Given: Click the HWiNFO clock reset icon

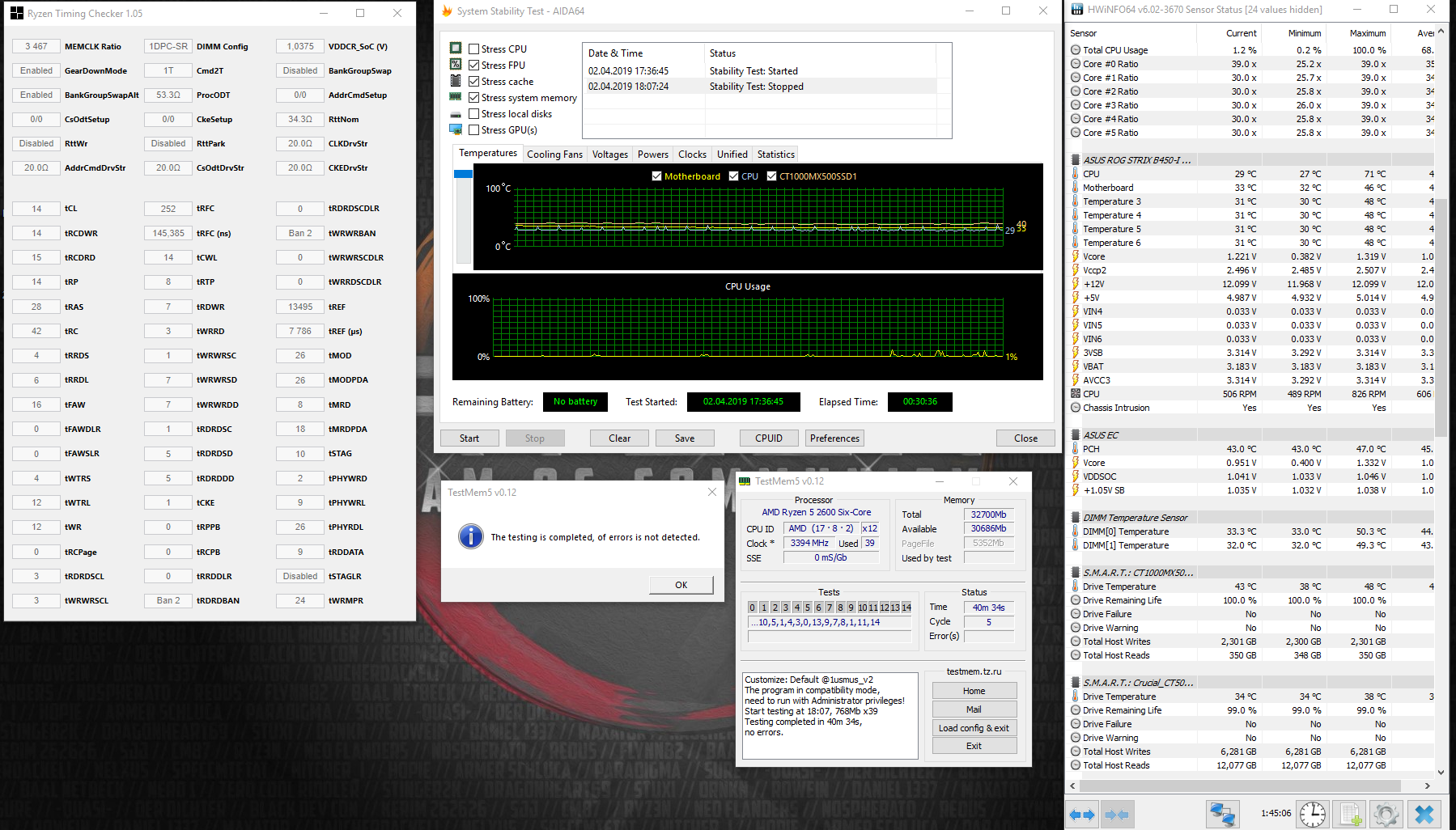Looking at the screenshot, I should click(x=1313, y=815).
